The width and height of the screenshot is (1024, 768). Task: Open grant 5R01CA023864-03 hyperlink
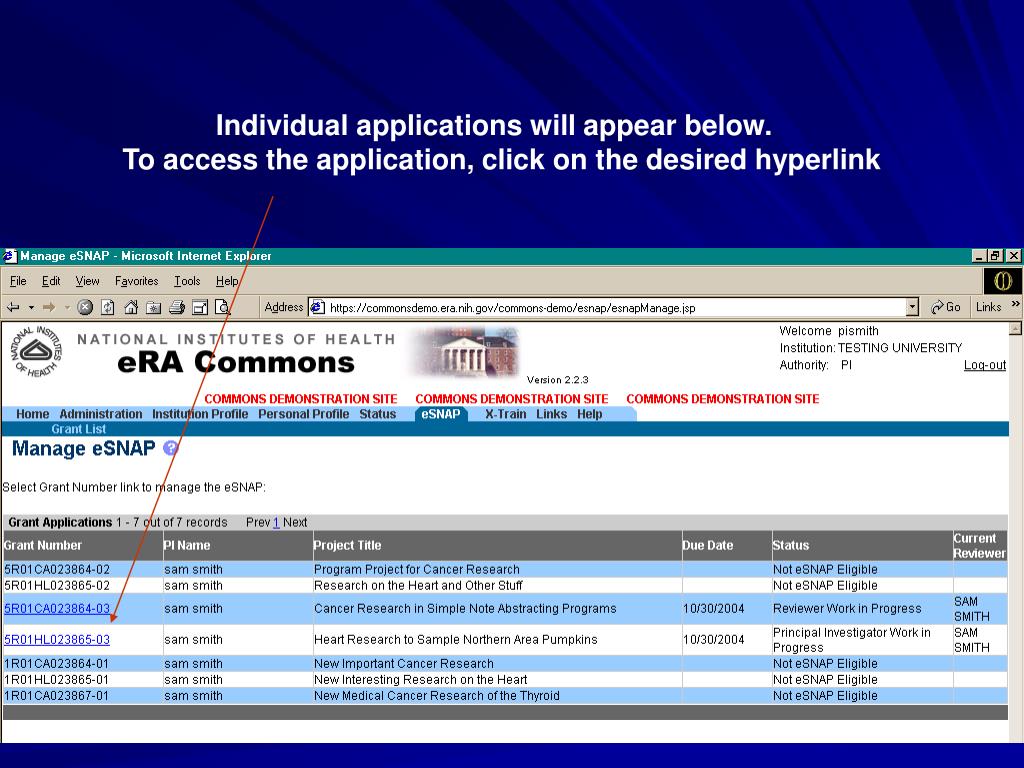[x=57, y=609]
